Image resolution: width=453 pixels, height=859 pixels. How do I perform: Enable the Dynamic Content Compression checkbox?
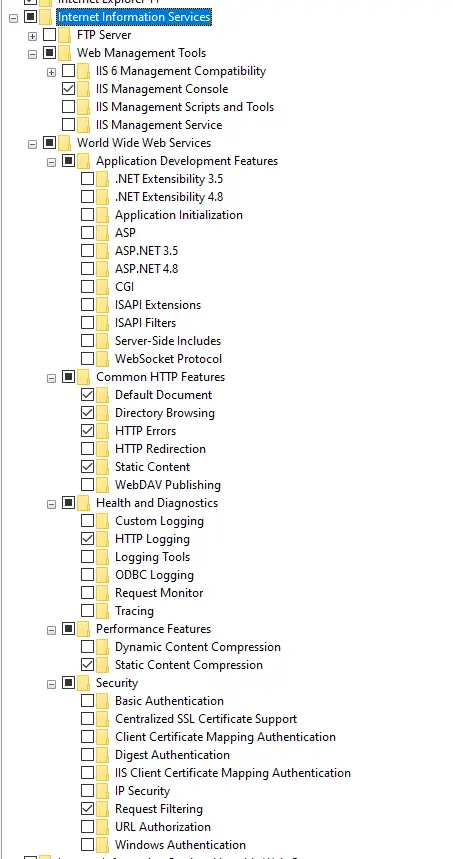[87, 647]
